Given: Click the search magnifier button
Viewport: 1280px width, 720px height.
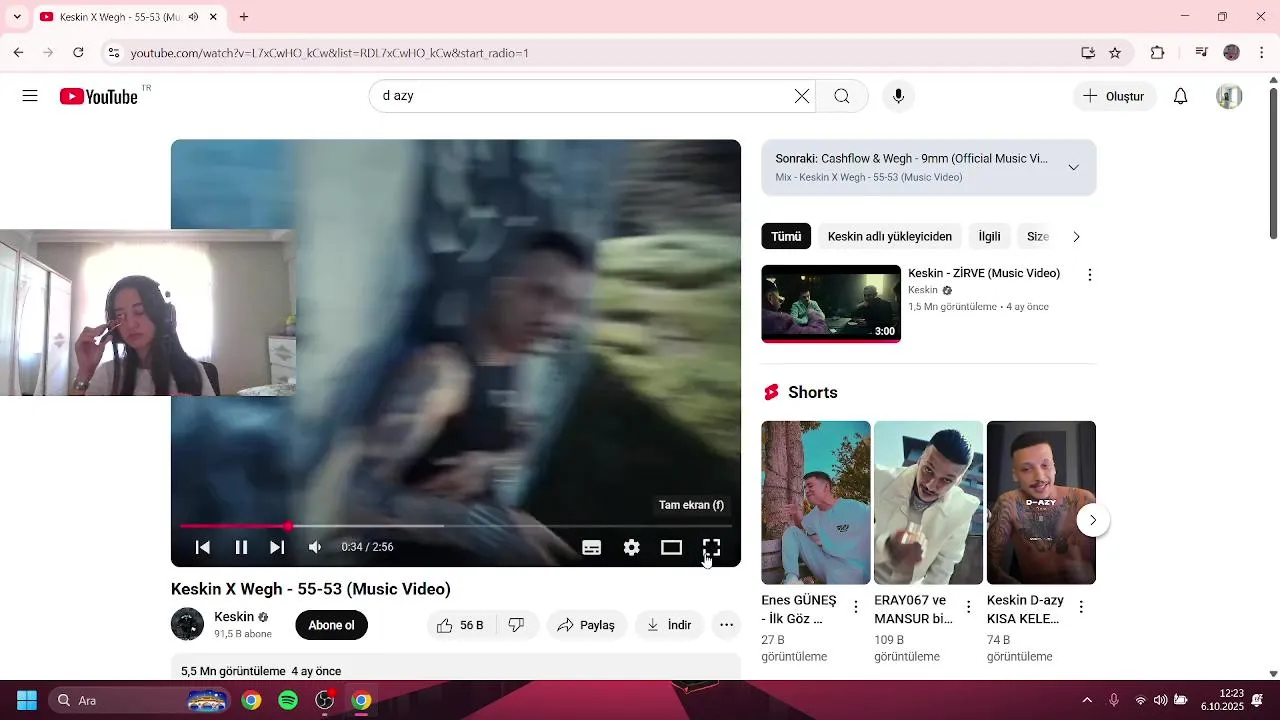Looking at the screenshot, I should [842, 96].
